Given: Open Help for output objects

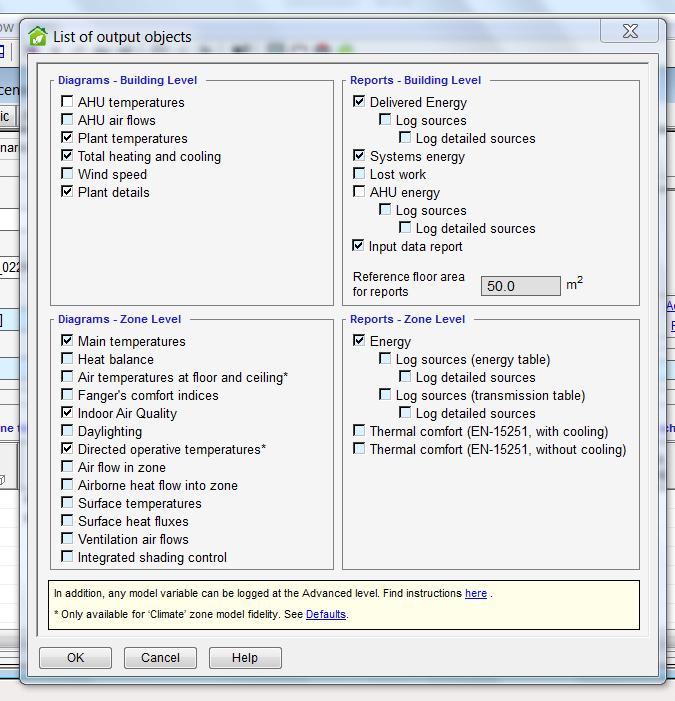Looking at the screenshot, I should pos(245,658).
